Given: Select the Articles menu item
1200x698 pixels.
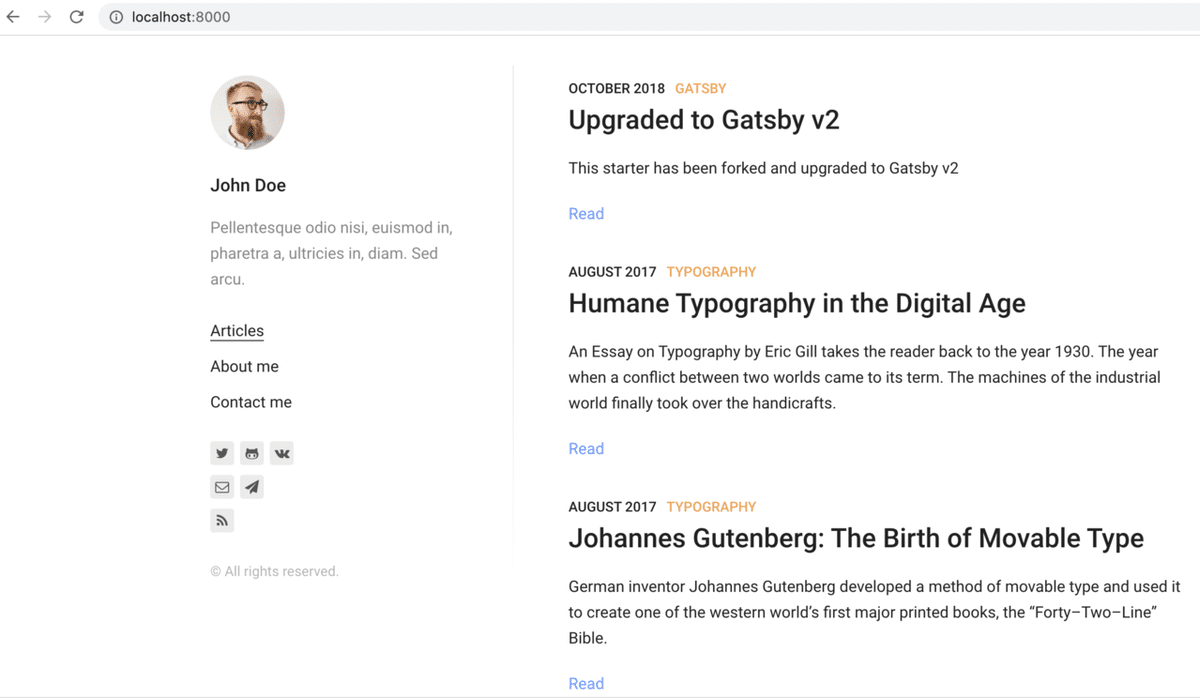Looking at the screenshot, I should [x=237, y=331].
